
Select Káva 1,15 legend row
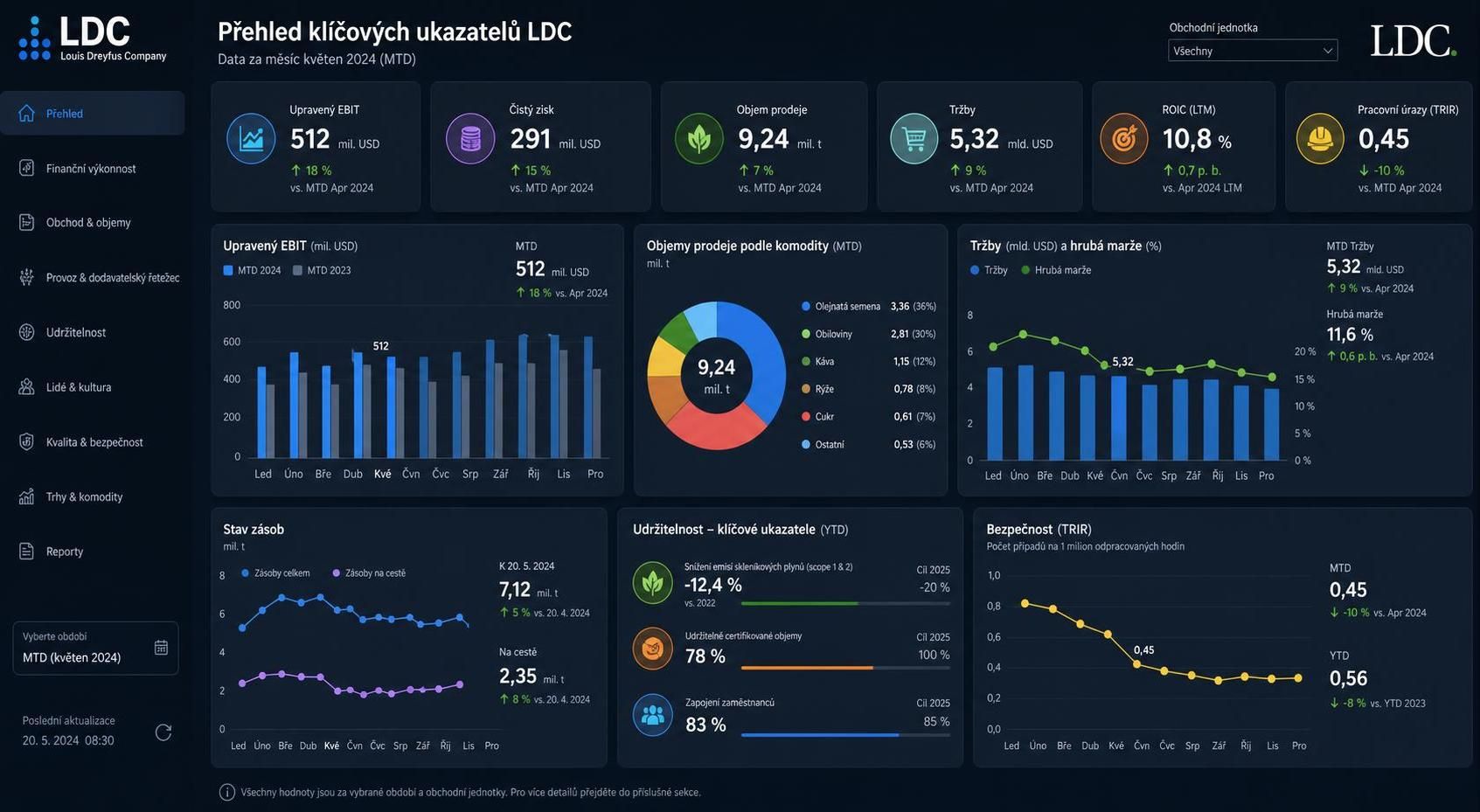(x=869, y=361)
